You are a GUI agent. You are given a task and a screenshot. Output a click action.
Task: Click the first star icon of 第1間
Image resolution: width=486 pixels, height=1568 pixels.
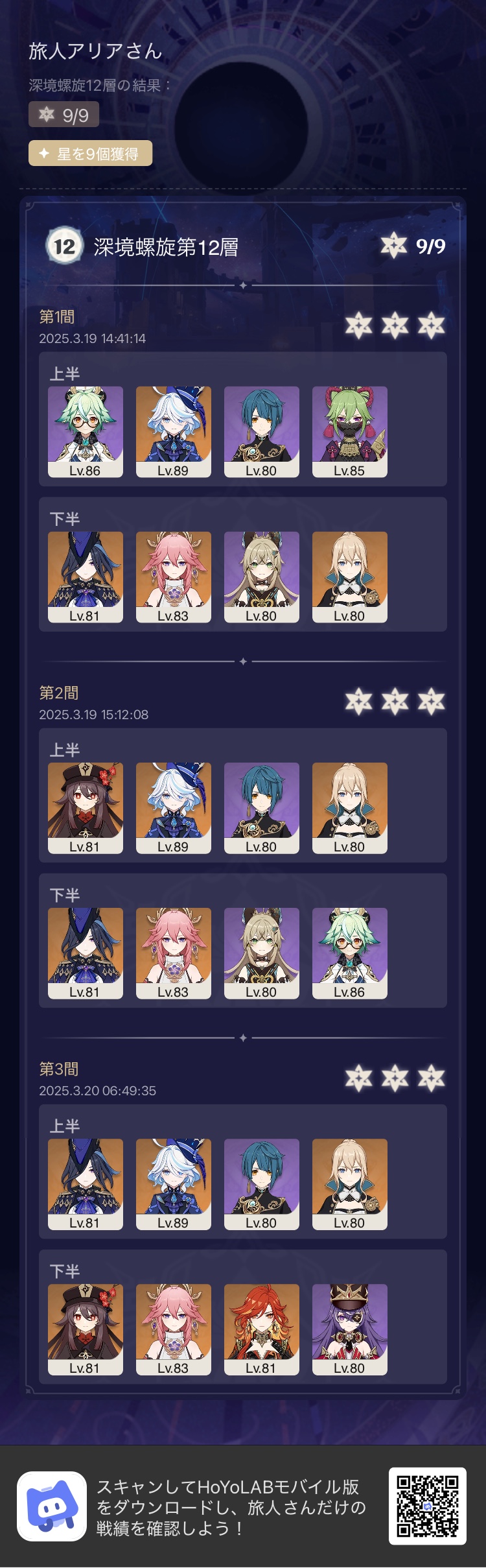pos(359,326)
